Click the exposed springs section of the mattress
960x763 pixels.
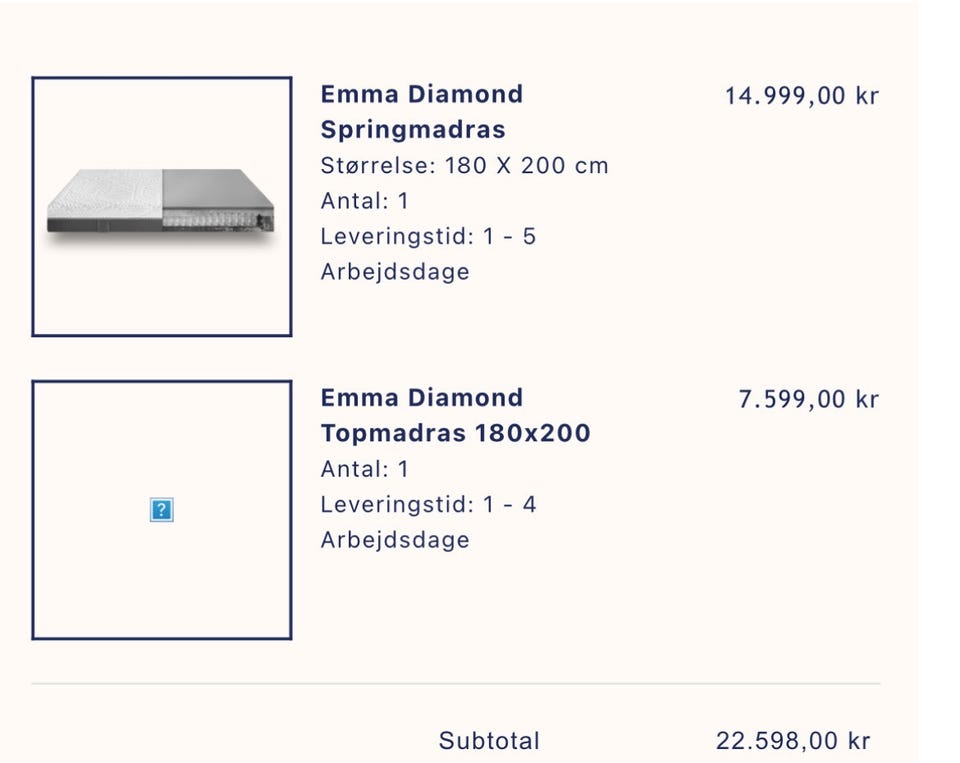point(215,217)
